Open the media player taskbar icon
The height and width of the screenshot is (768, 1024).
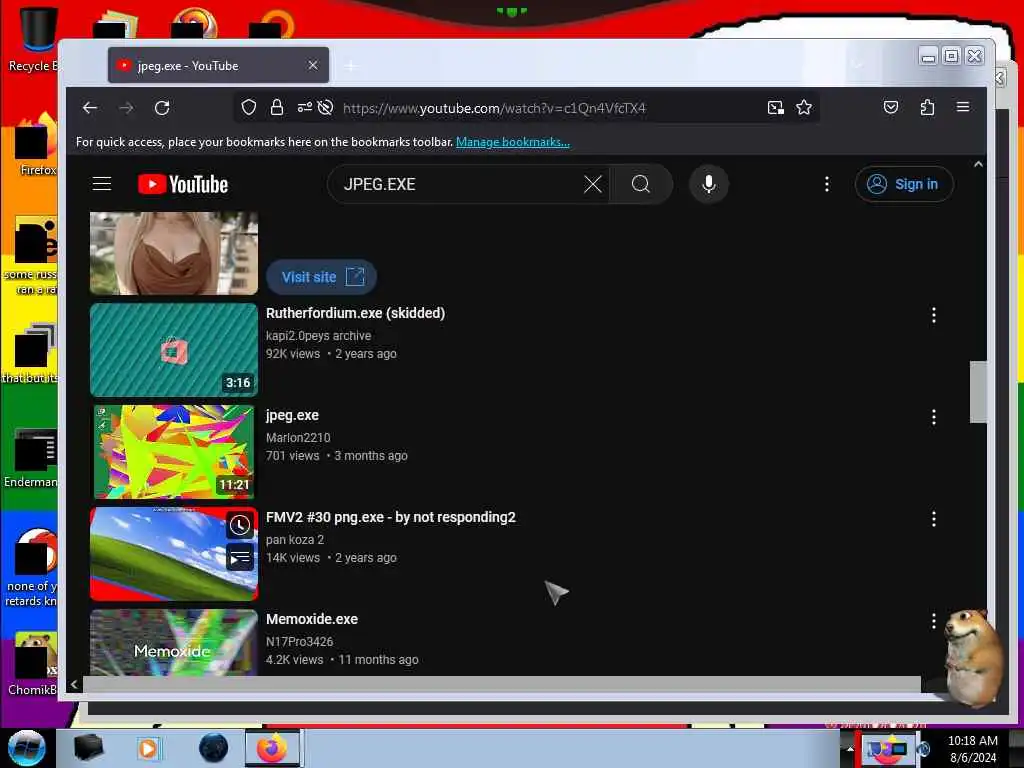[148, 748]
